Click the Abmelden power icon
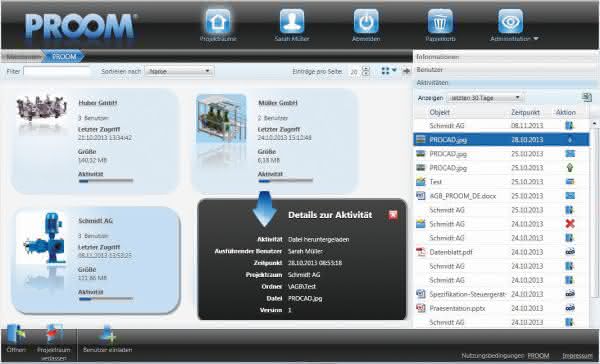600x364 pixels. tap(366, 21)
